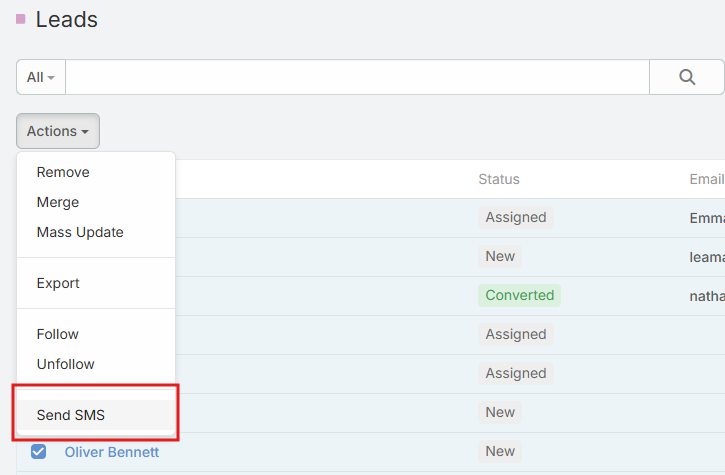
Task: Open the All filter dropdown
Action: click(41, 77)
